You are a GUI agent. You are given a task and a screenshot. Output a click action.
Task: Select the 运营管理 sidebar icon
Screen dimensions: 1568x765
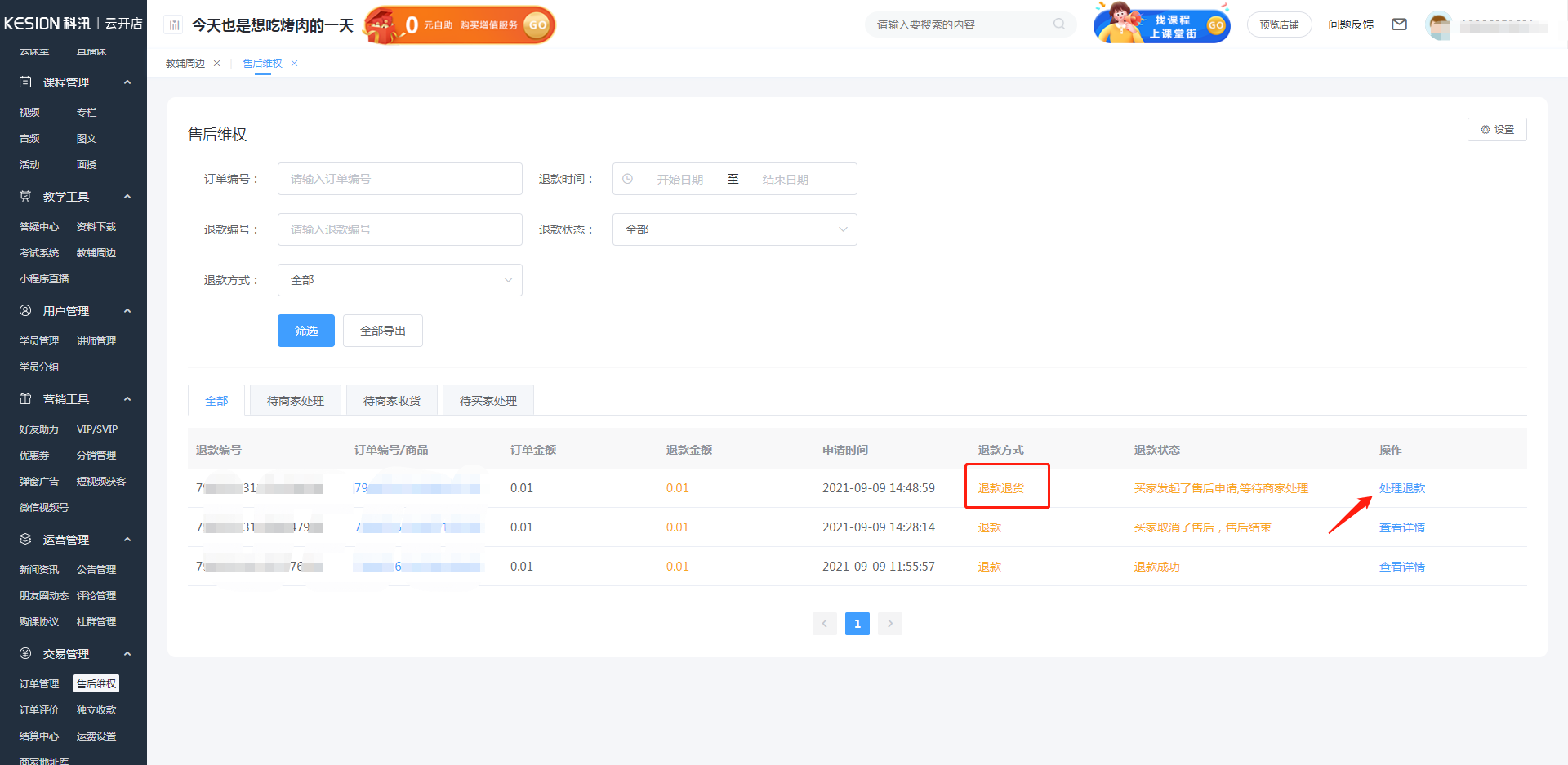[24, 539]
